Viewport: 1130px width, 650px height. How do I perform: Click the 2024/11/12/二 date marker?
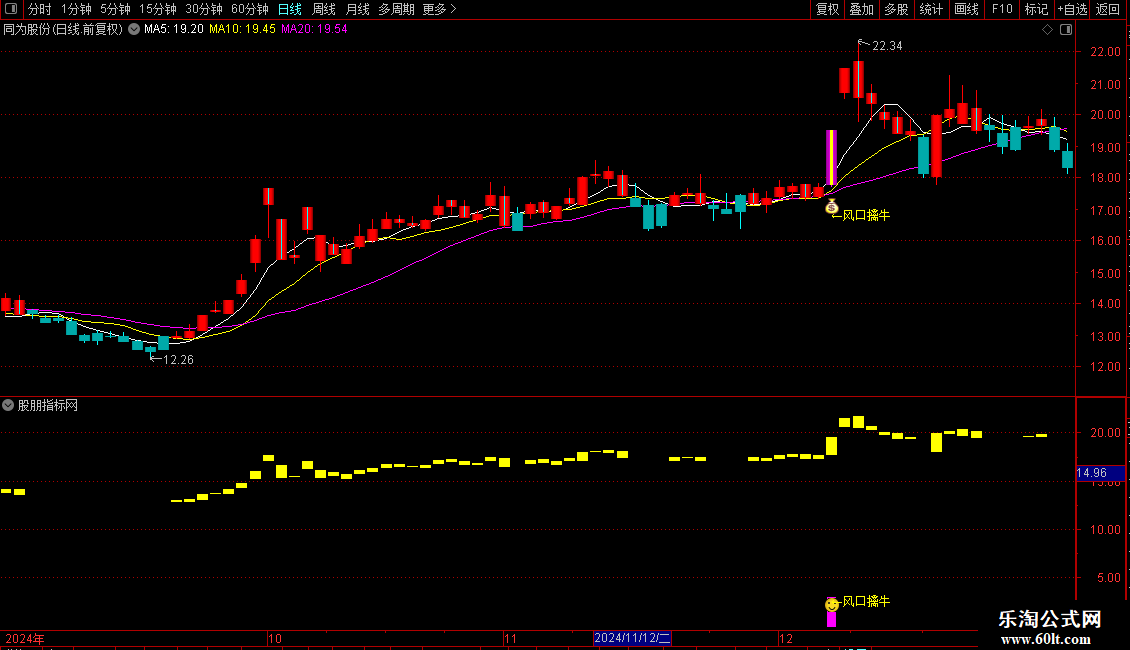632,638
